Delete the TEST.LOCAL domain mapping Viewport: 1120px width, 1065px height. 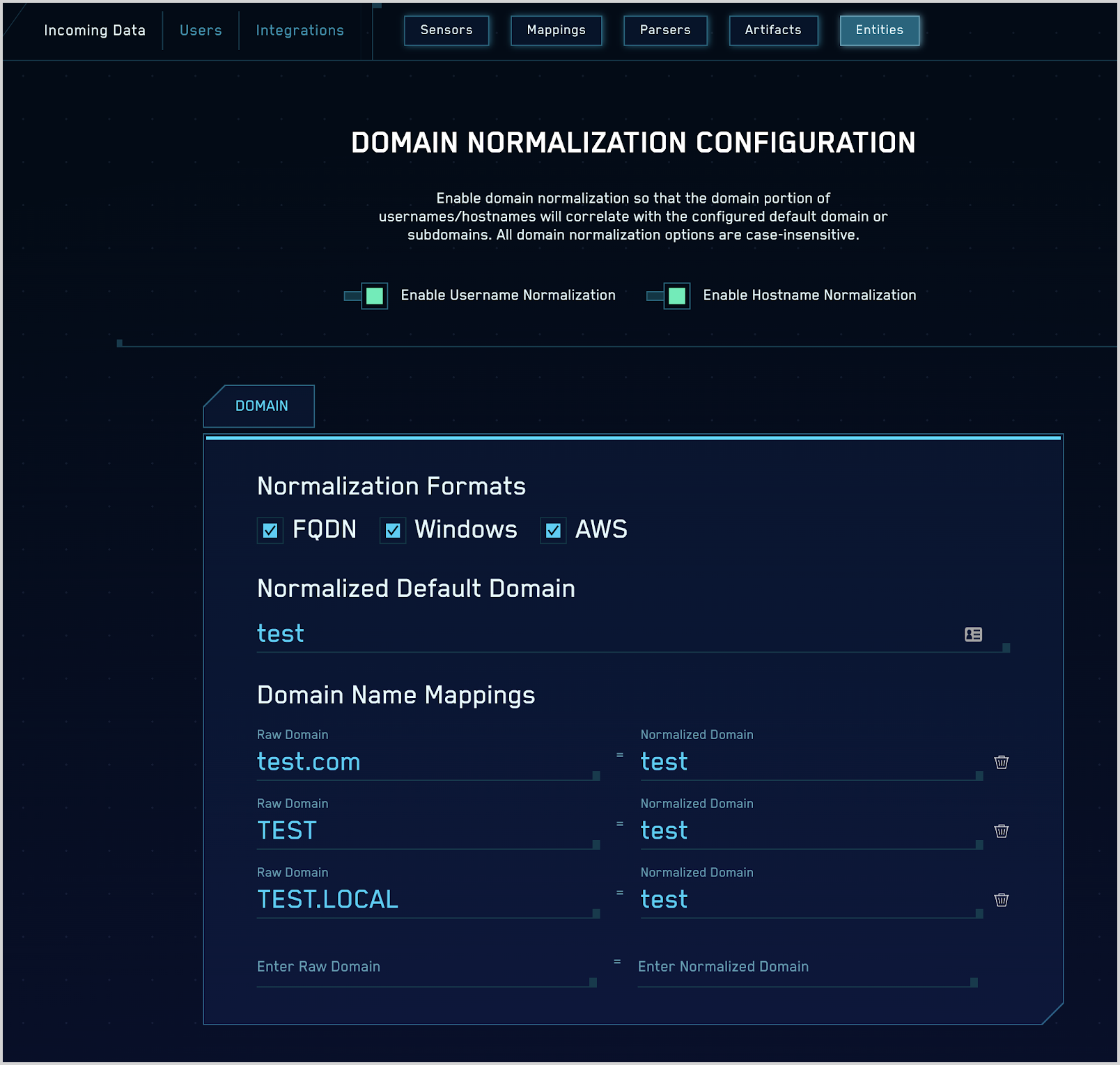pyautogui.click(x=1001, y=899)
